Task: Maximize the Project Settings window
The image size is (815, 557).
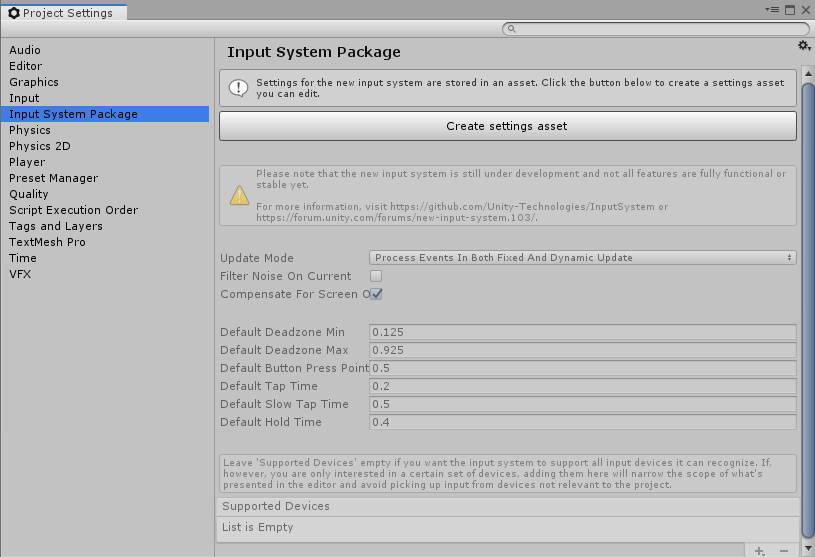Action: coord(789,9)
